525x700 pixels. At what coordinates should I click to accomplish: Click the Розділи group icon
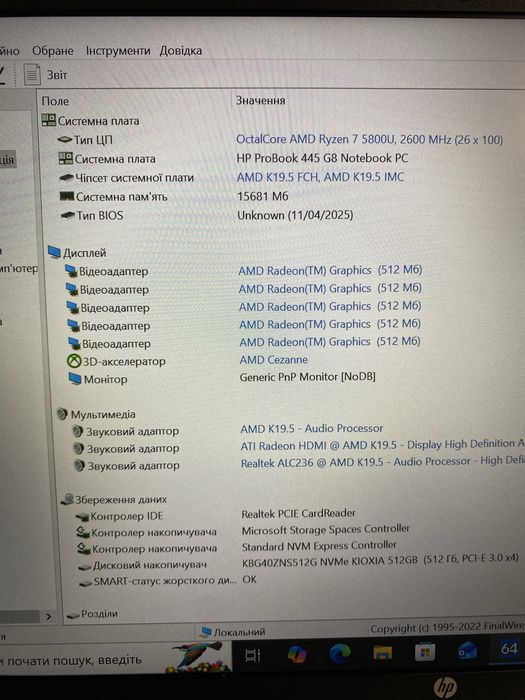73,615
